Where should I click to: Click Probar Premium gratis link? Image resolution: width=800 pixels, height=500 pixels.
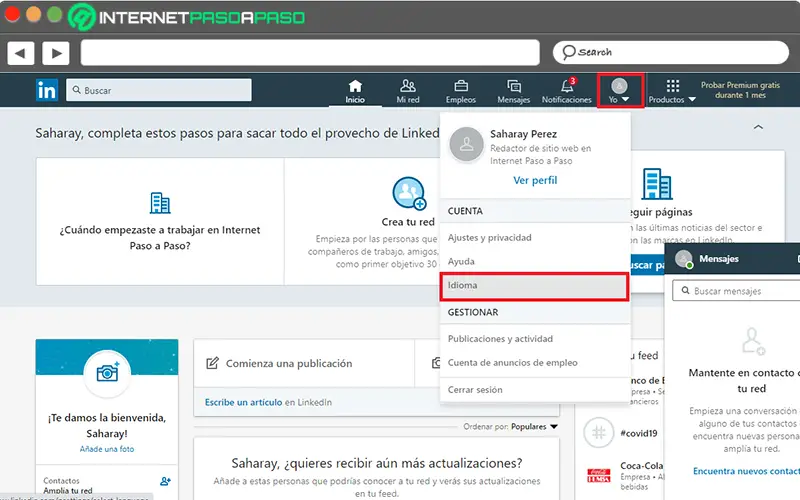pos(740,90)
